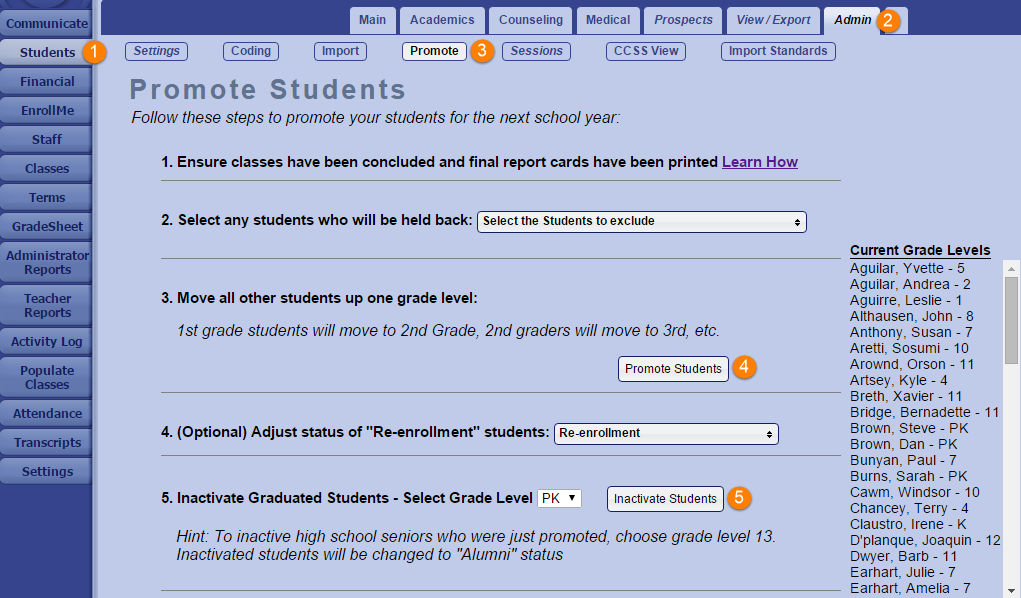Click the entry Anthony, Susan - 7
The height and width of the screenshot is (598, 1021).
tap(911, 332)
